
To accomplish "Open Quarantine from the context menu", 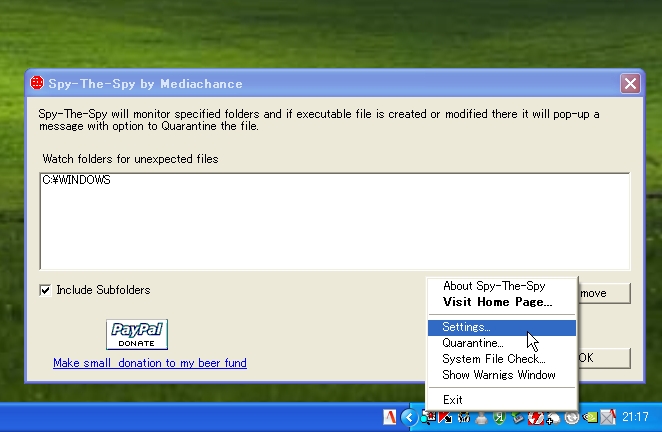I will (502, 343).
